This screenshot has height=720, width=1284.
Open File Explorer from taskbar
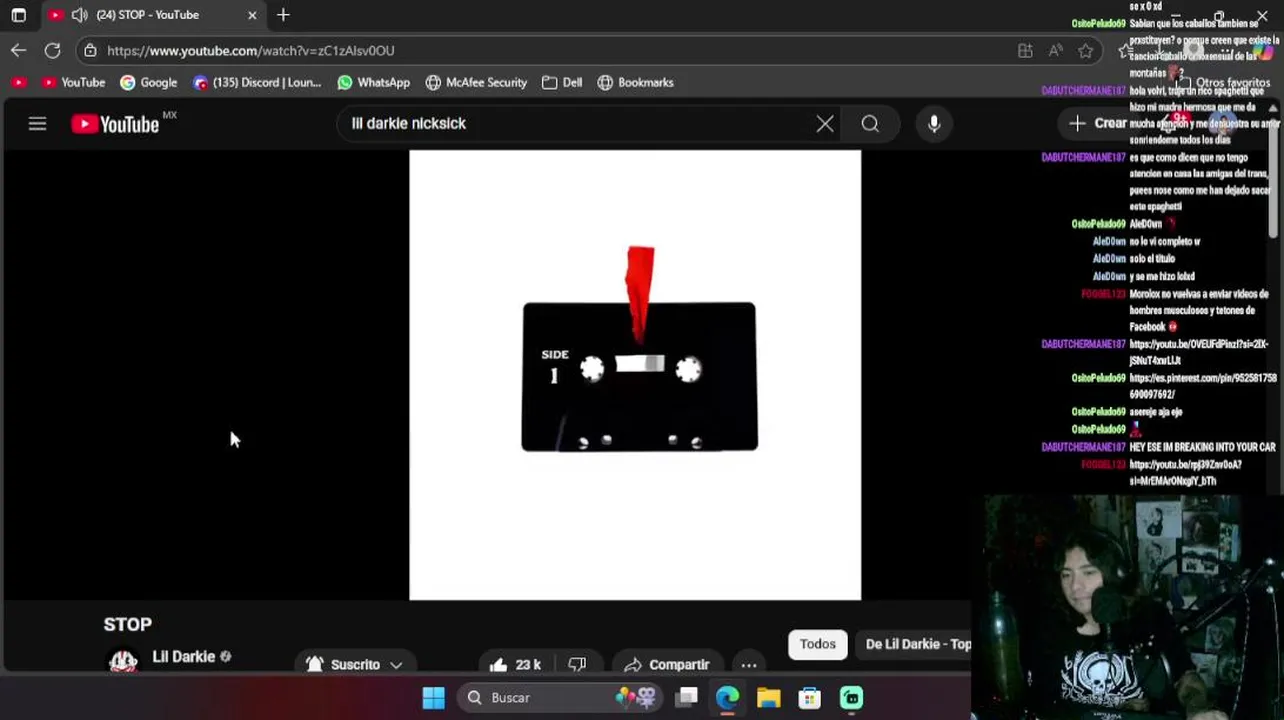(768, 697)
